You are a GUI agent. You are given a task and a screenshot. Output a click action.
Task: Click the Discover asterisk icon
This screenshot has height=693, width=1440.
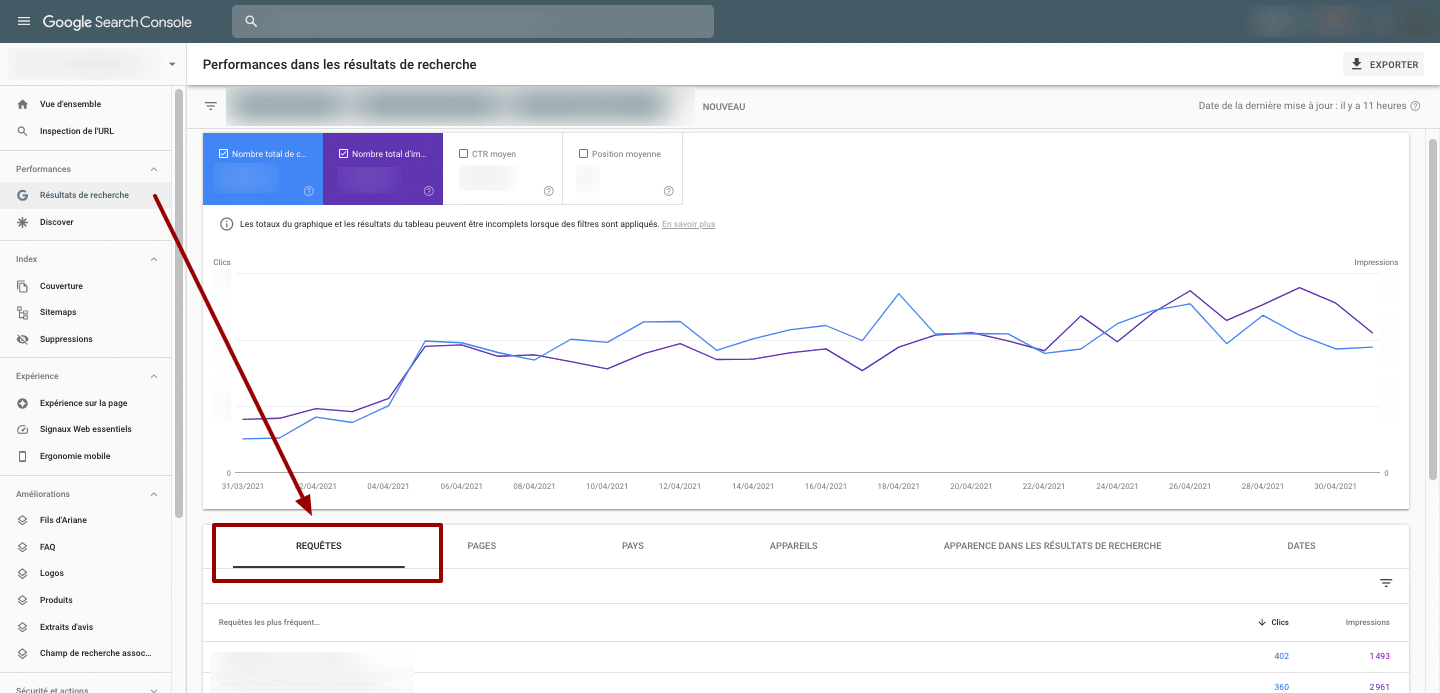point(22,222)
